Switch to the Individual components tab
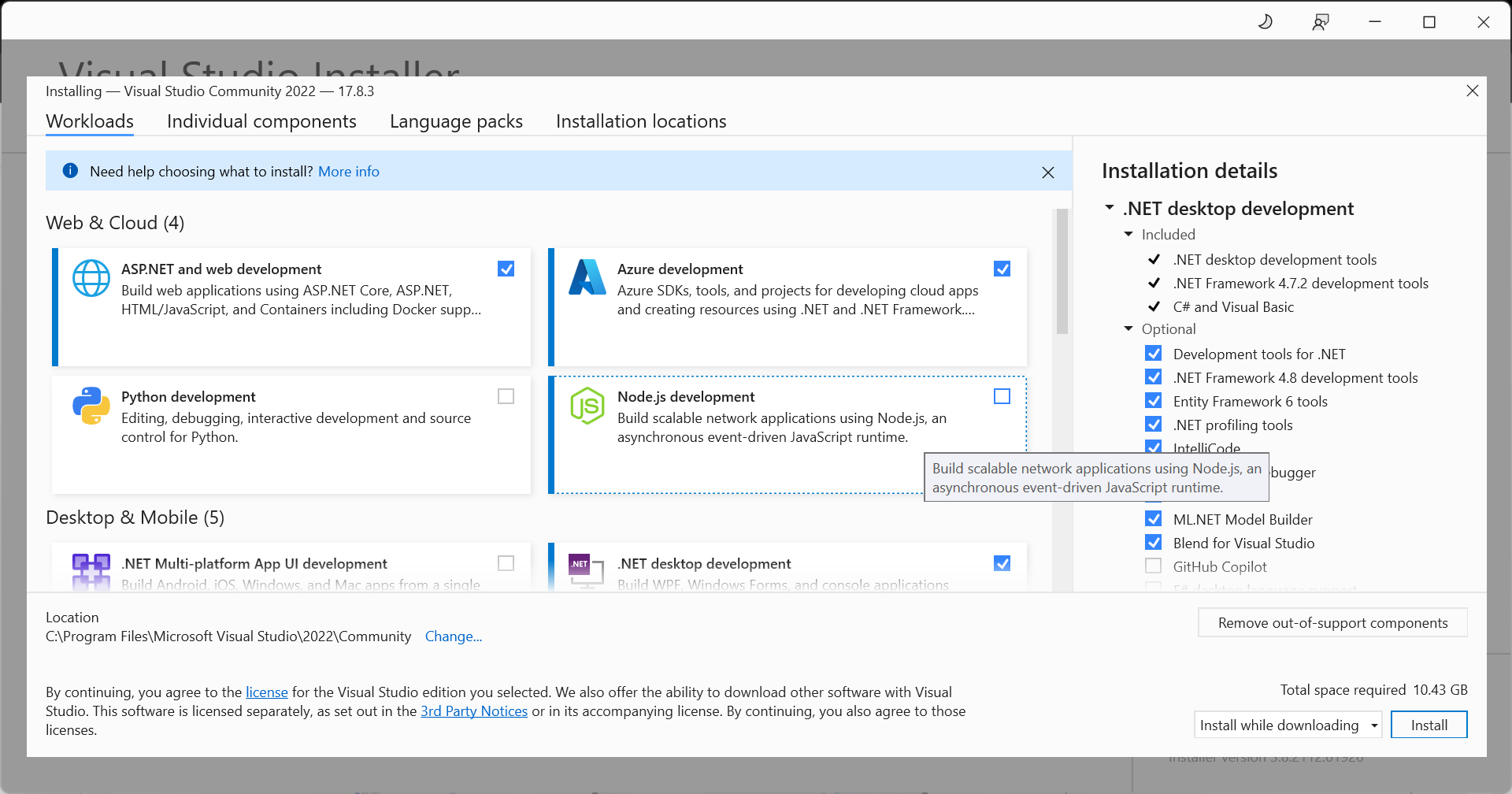1512x794 pixels. click(261, 121)
